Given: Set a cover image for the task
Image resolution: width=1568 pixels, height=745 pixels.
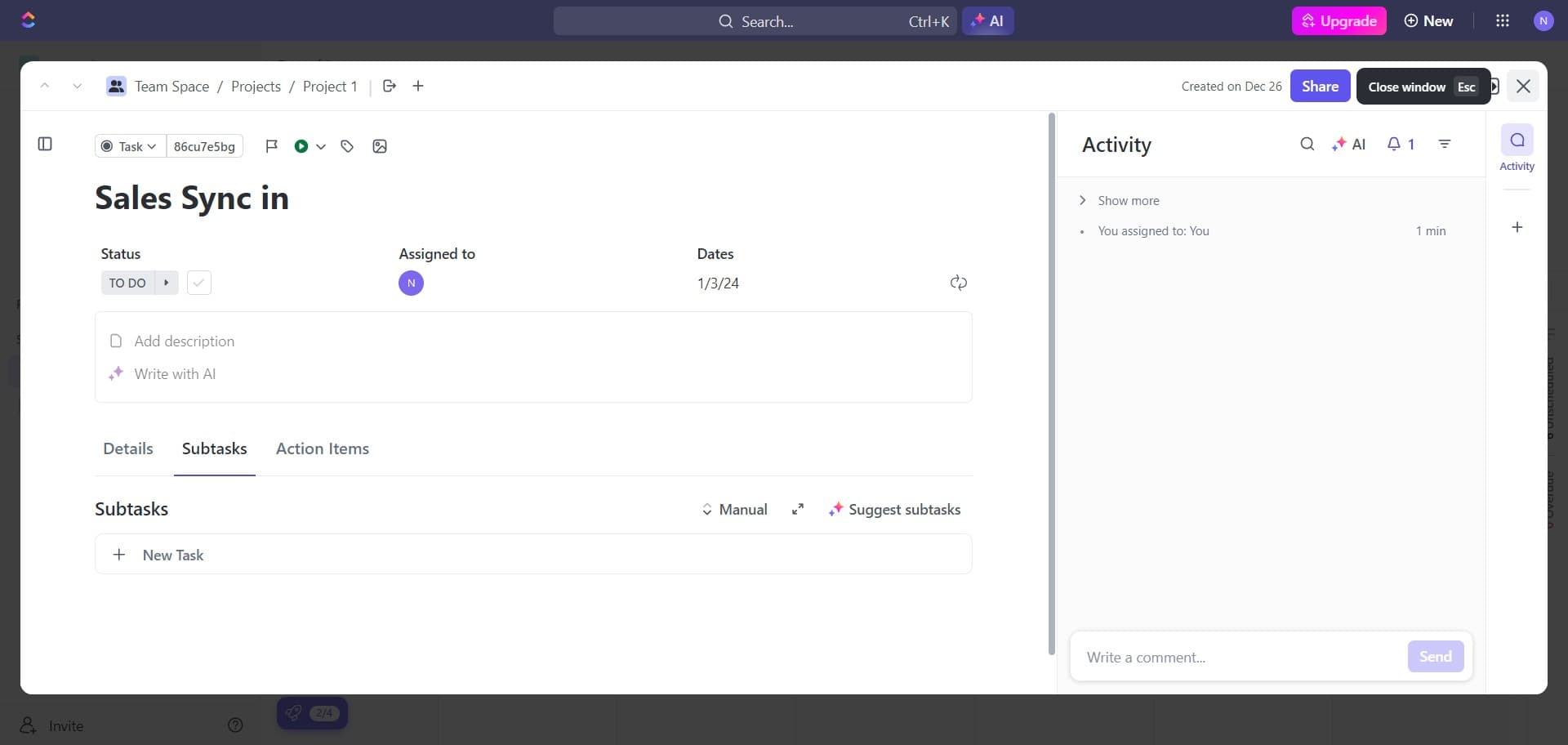Looking at the screenshot, I should (380, 146).
